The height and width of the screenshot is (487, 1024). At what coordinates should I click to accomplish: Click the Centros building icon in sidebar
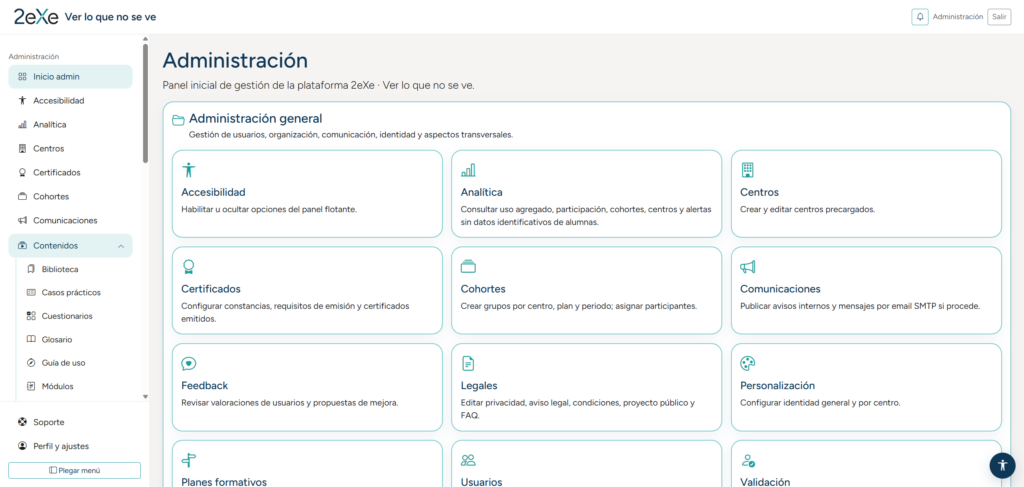tap(22, 148)
